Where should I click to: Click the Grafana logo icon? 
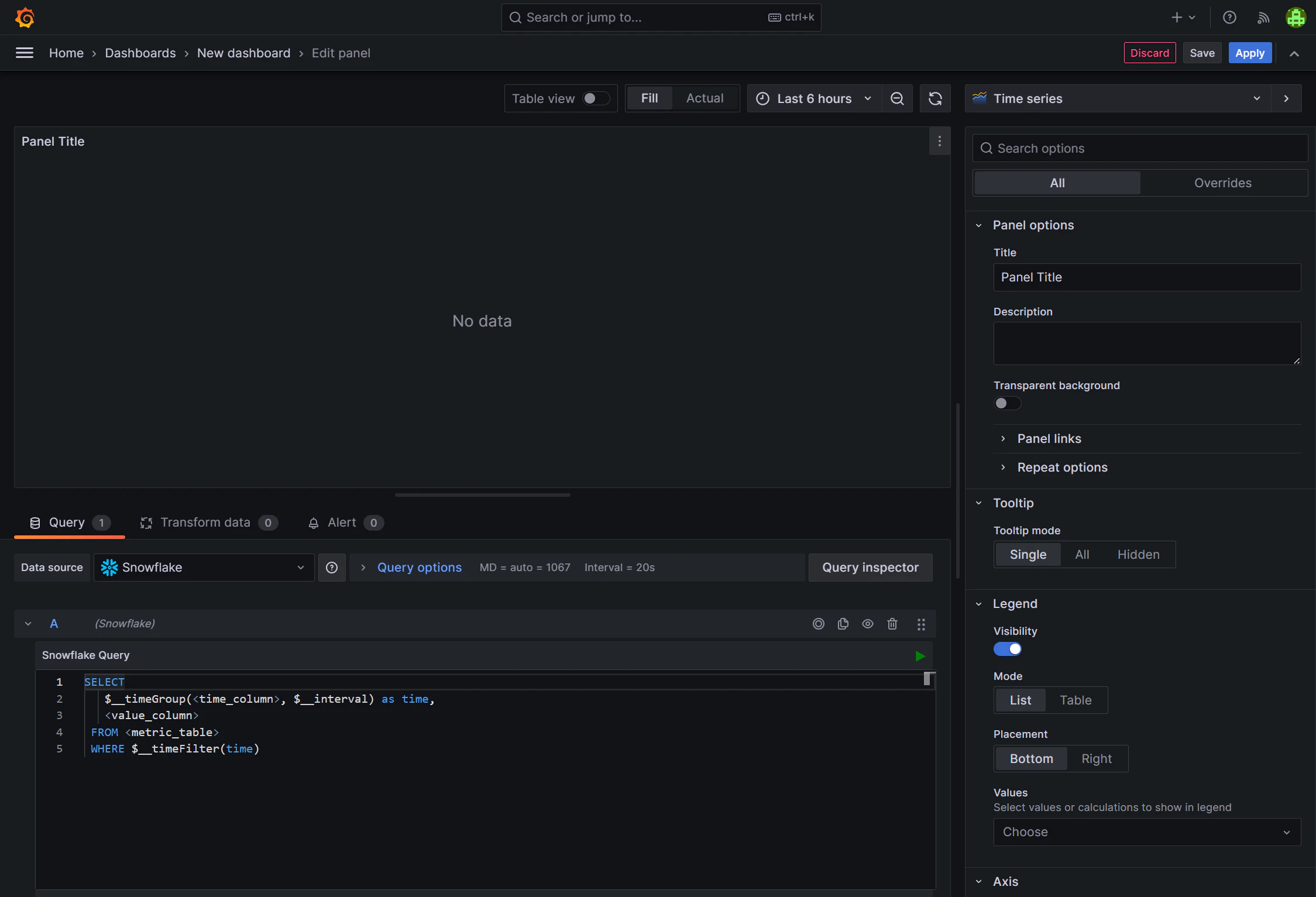pos(25,18)
